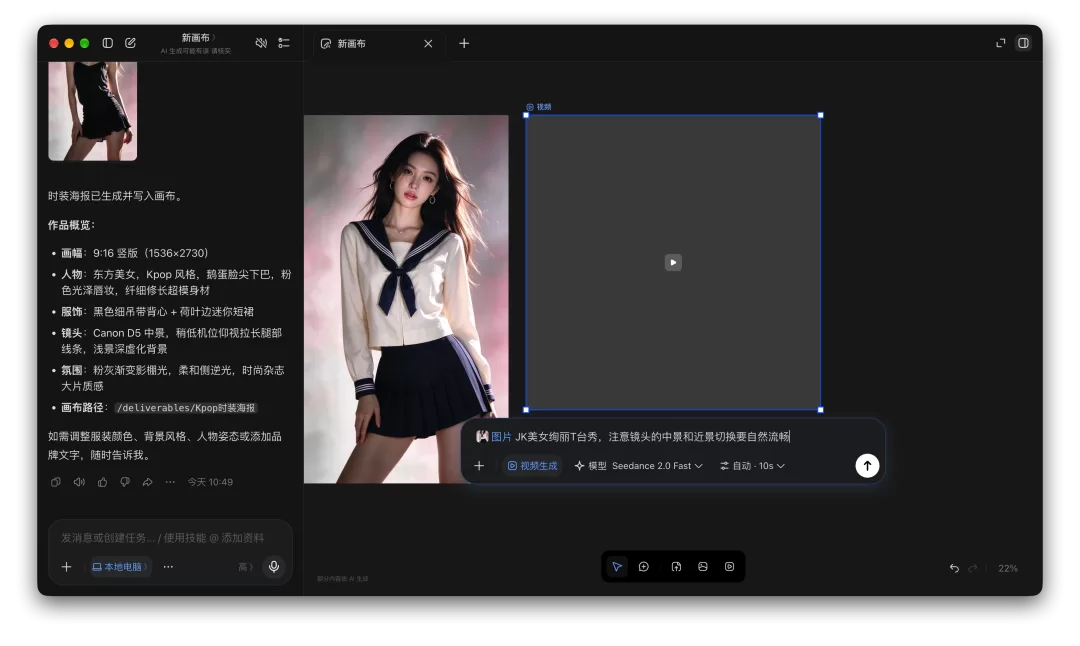Screen dimensions: 1080x646
Task: Open the black dress thumbnail in chat
Action: (x=92, y=111)
